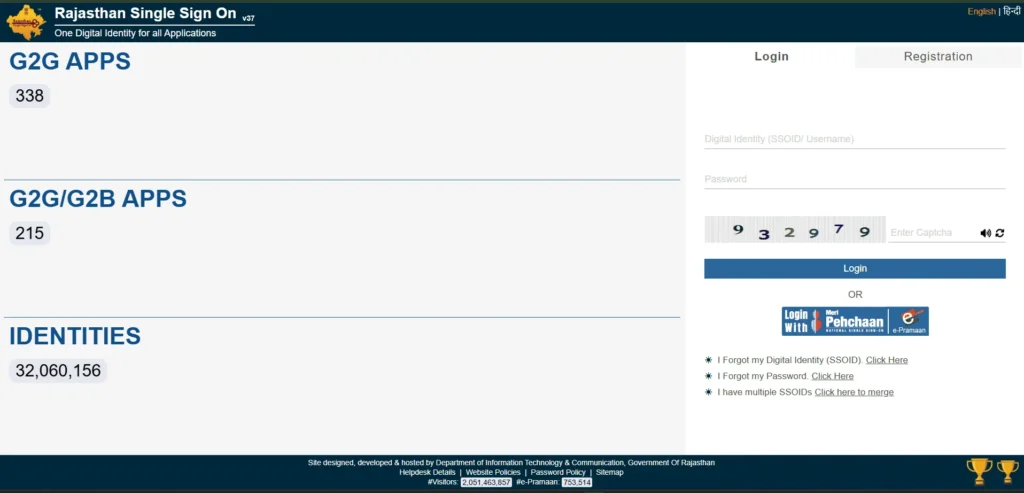Focus the Digital Identity SSOID username field
This screenshot has width=1024, height=493.
[x=854, y=139]
